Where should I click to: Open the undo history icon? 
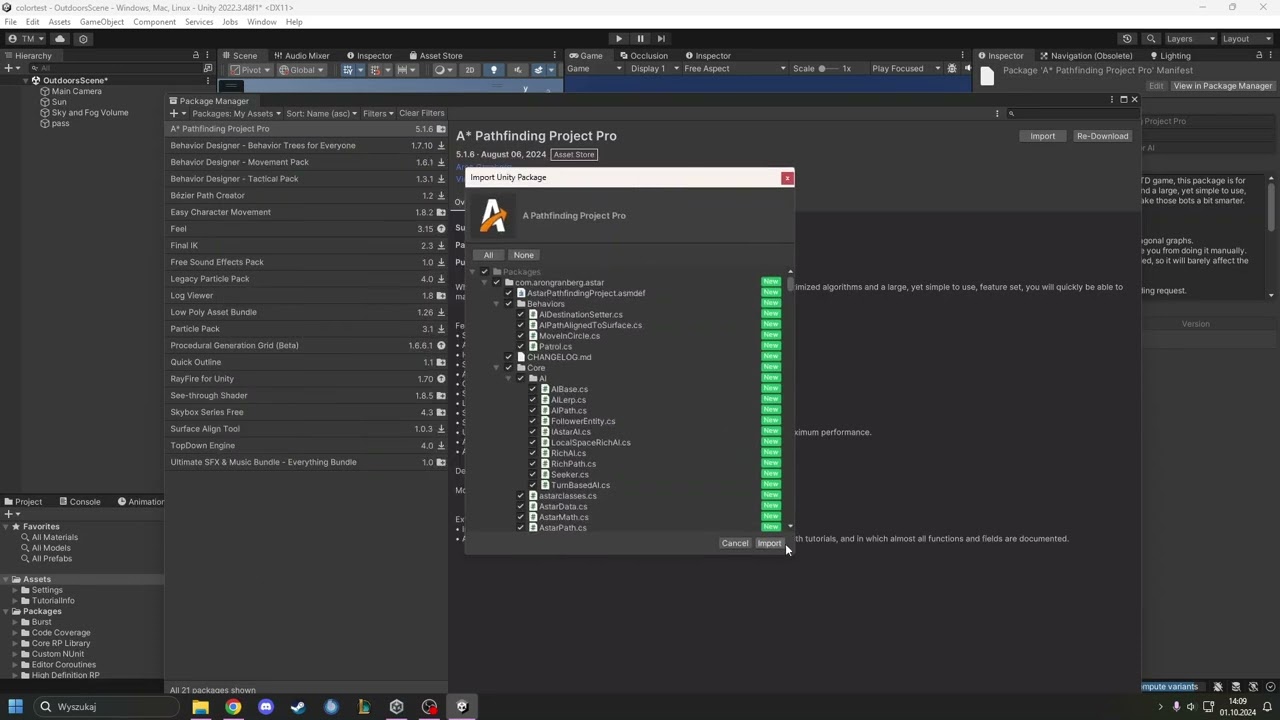pyautogui.click(x=1127, y=39)
